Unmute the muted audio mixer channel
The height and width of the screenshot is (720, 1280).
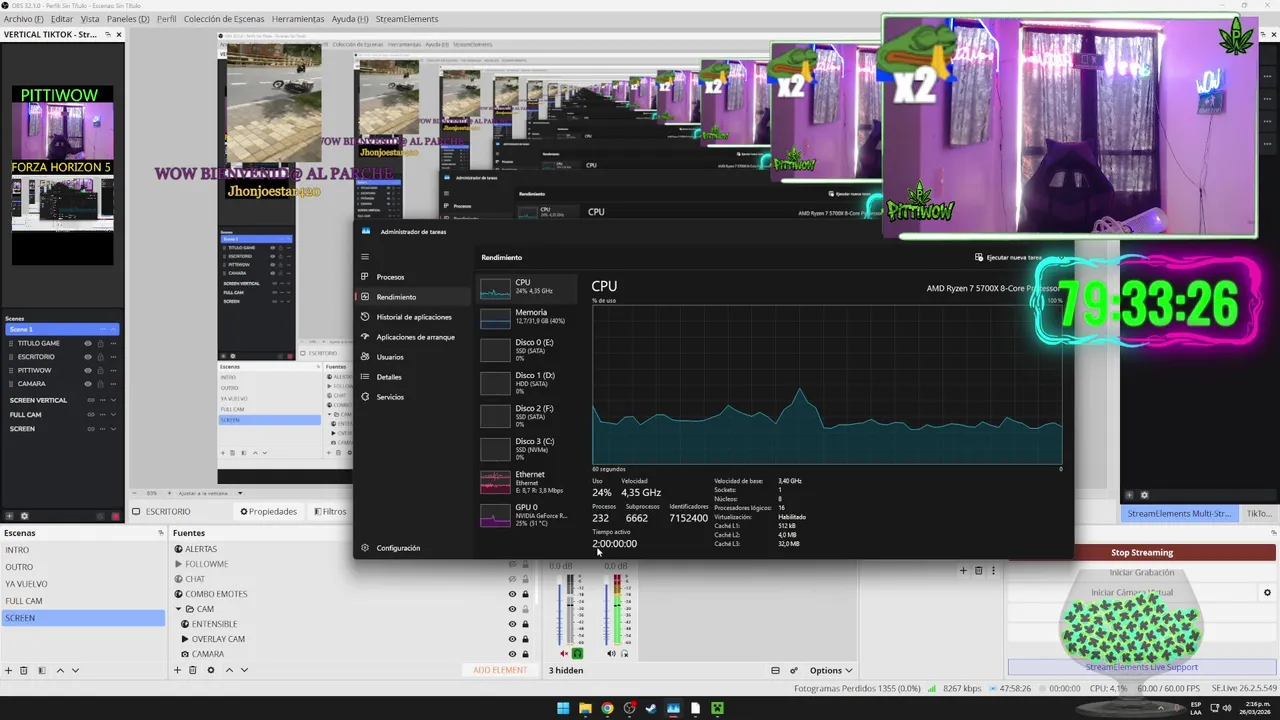(x=564, y=654)
